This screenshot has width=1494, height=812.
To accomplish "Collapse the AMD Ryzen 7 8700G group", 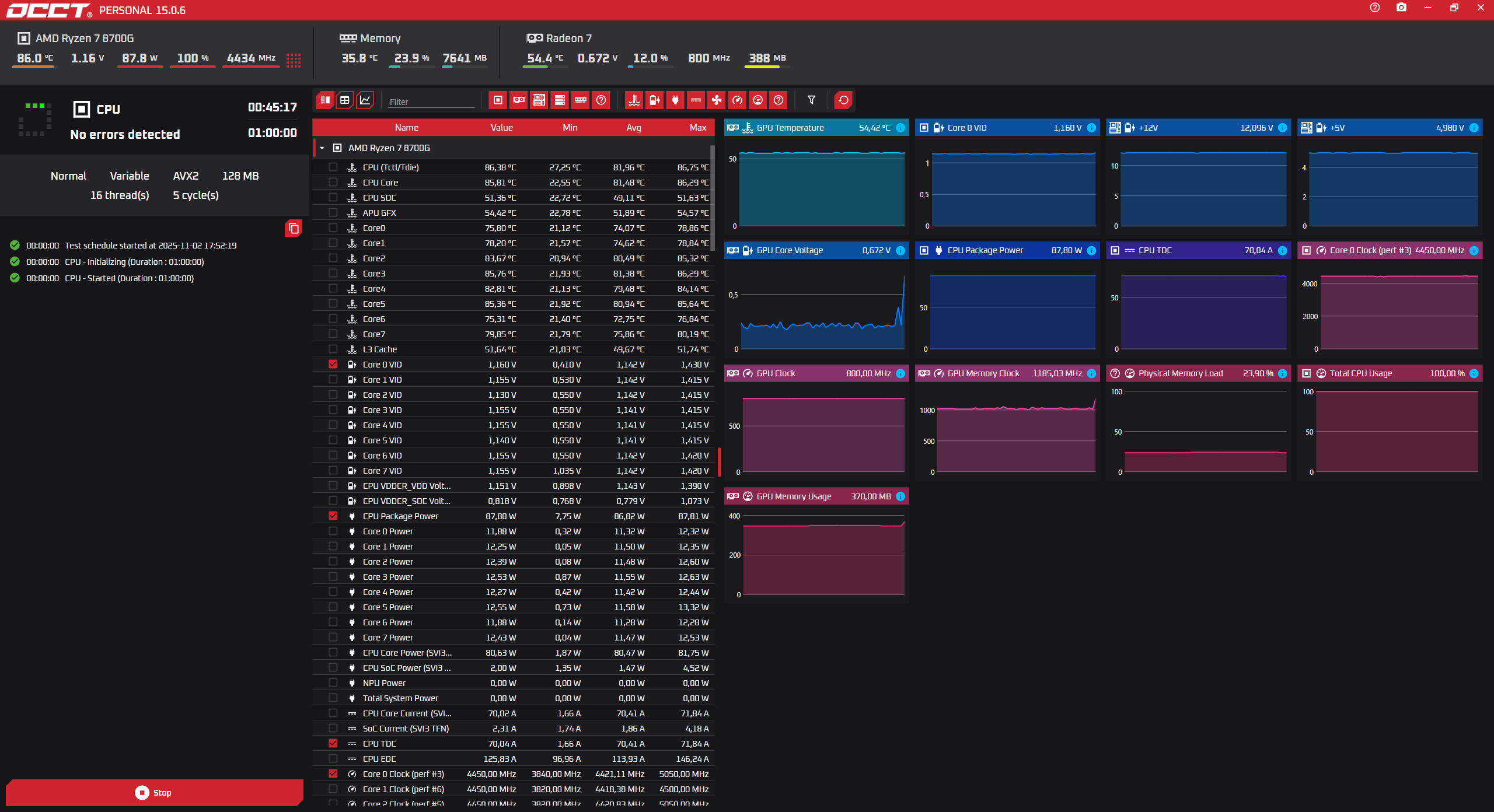I will point(322,148).
